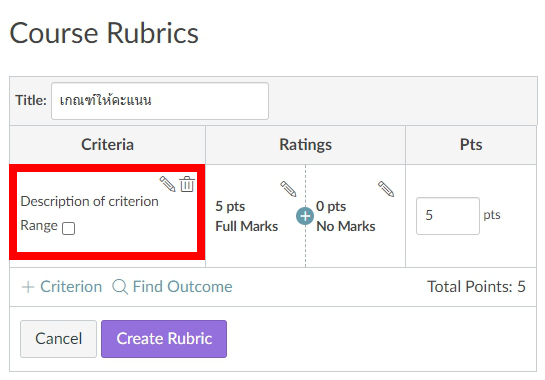This screenshot has height=380, width=545.
Task: Click the Criteria column header
Action: 107,145
